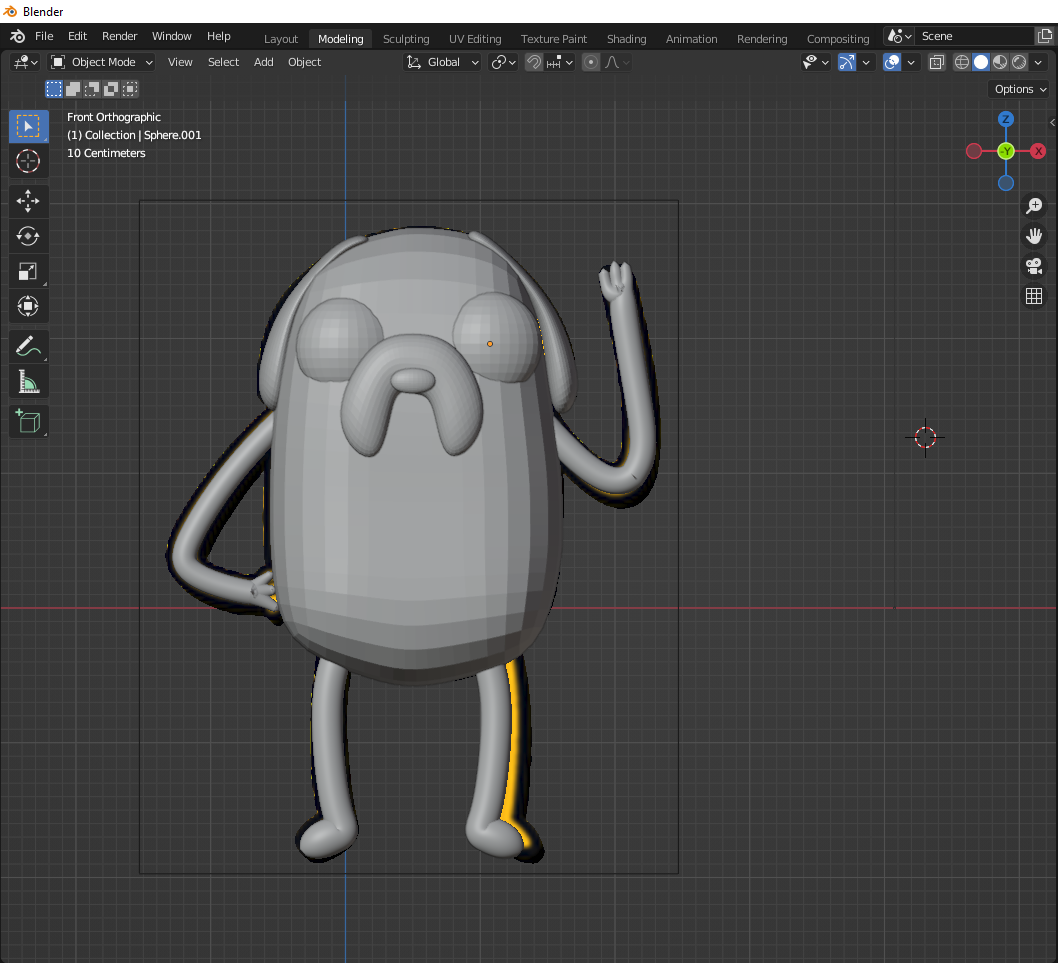
Task: Select the Add Cube tool
Action: pyautogui.click(x=28, y=421)
